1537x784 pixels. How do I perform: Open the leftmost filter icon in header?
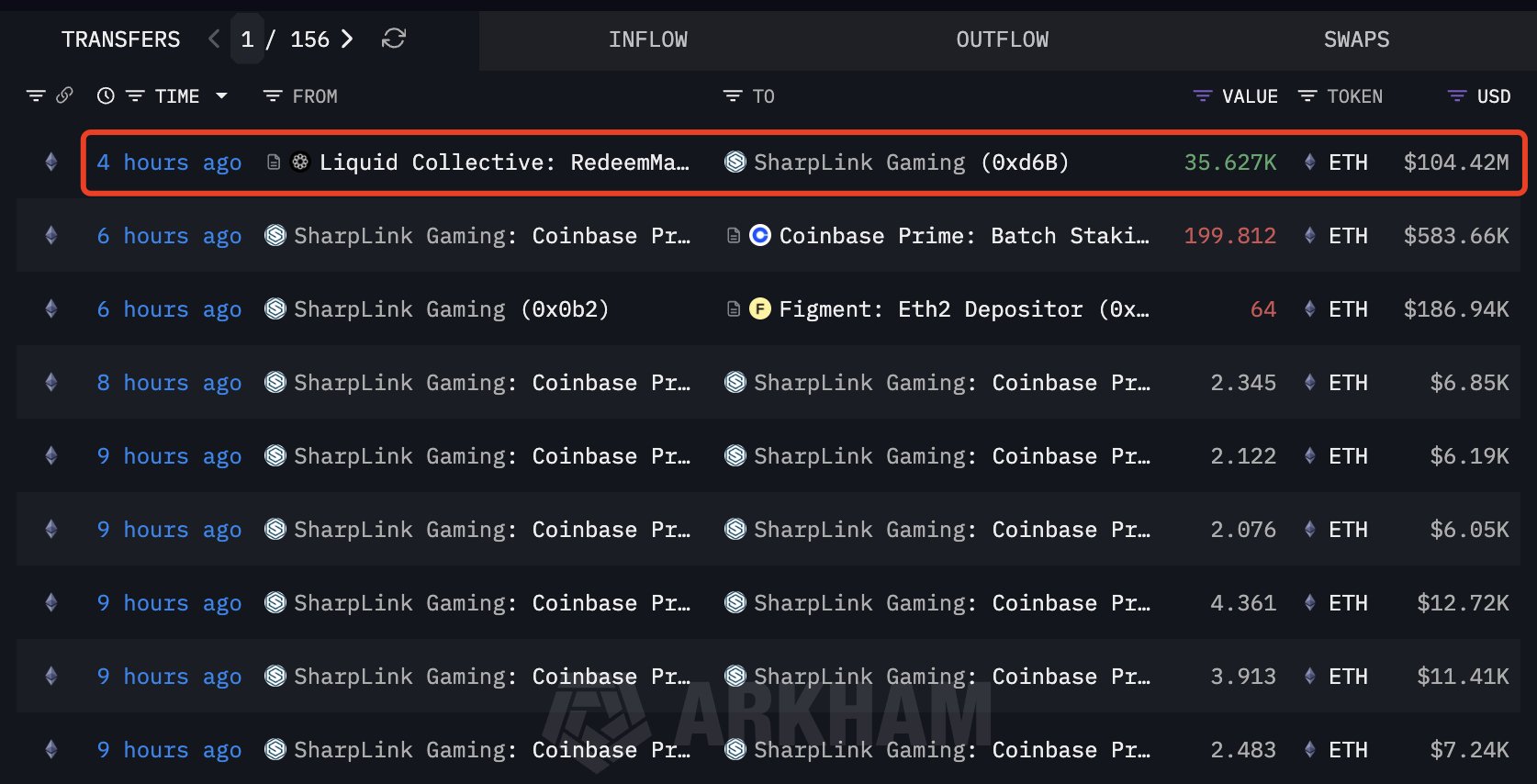click(36, 95)
